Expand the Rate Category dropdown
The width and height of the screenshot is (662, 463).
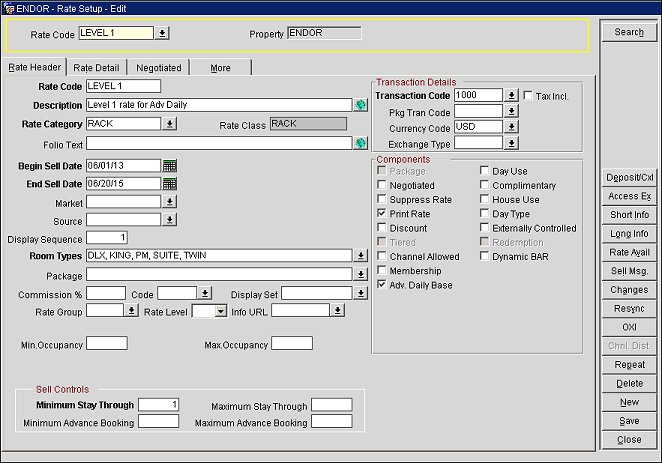(x=169, y=124)
